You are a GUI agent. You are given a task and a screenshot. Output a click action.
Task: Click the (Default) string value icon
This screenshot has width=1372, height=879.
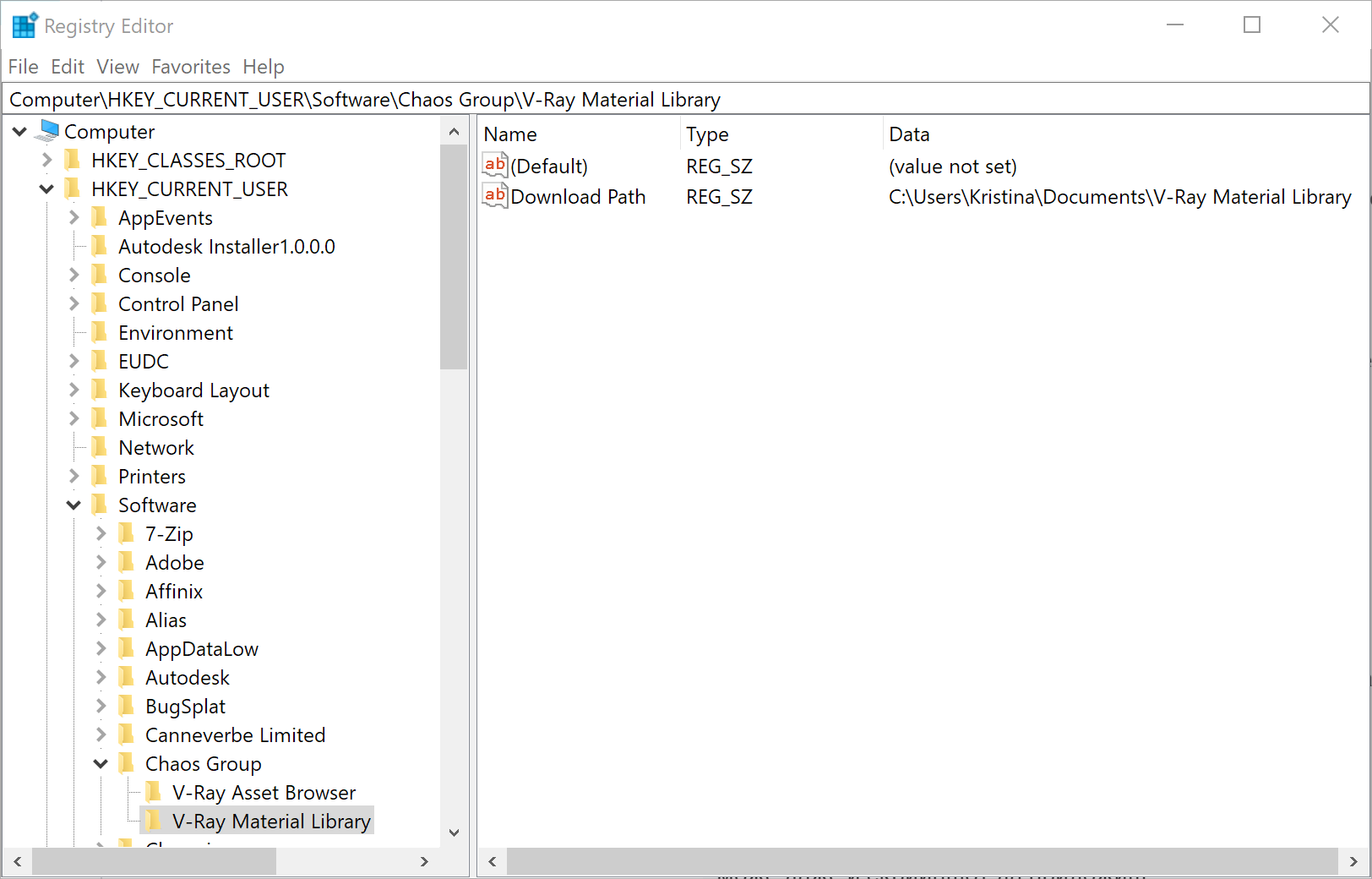494,166
